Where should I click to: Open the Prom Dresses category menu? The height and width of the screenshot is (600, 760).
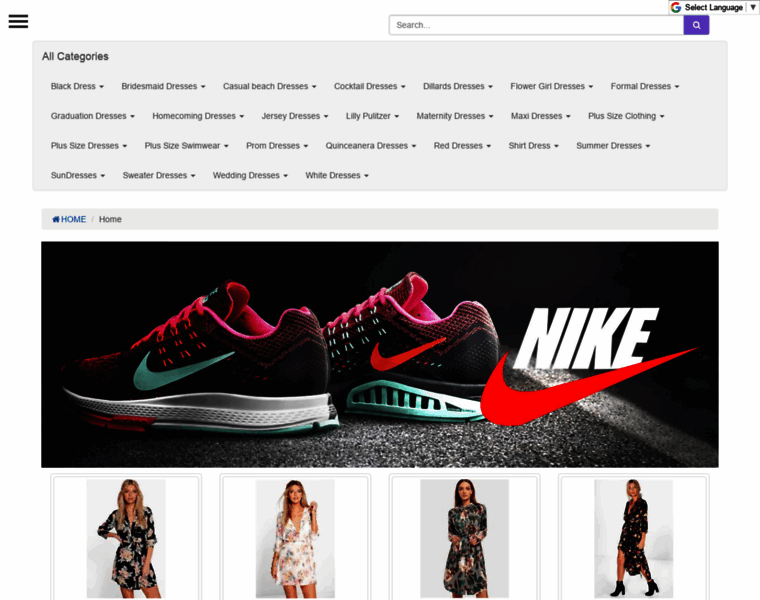point(277,146)
